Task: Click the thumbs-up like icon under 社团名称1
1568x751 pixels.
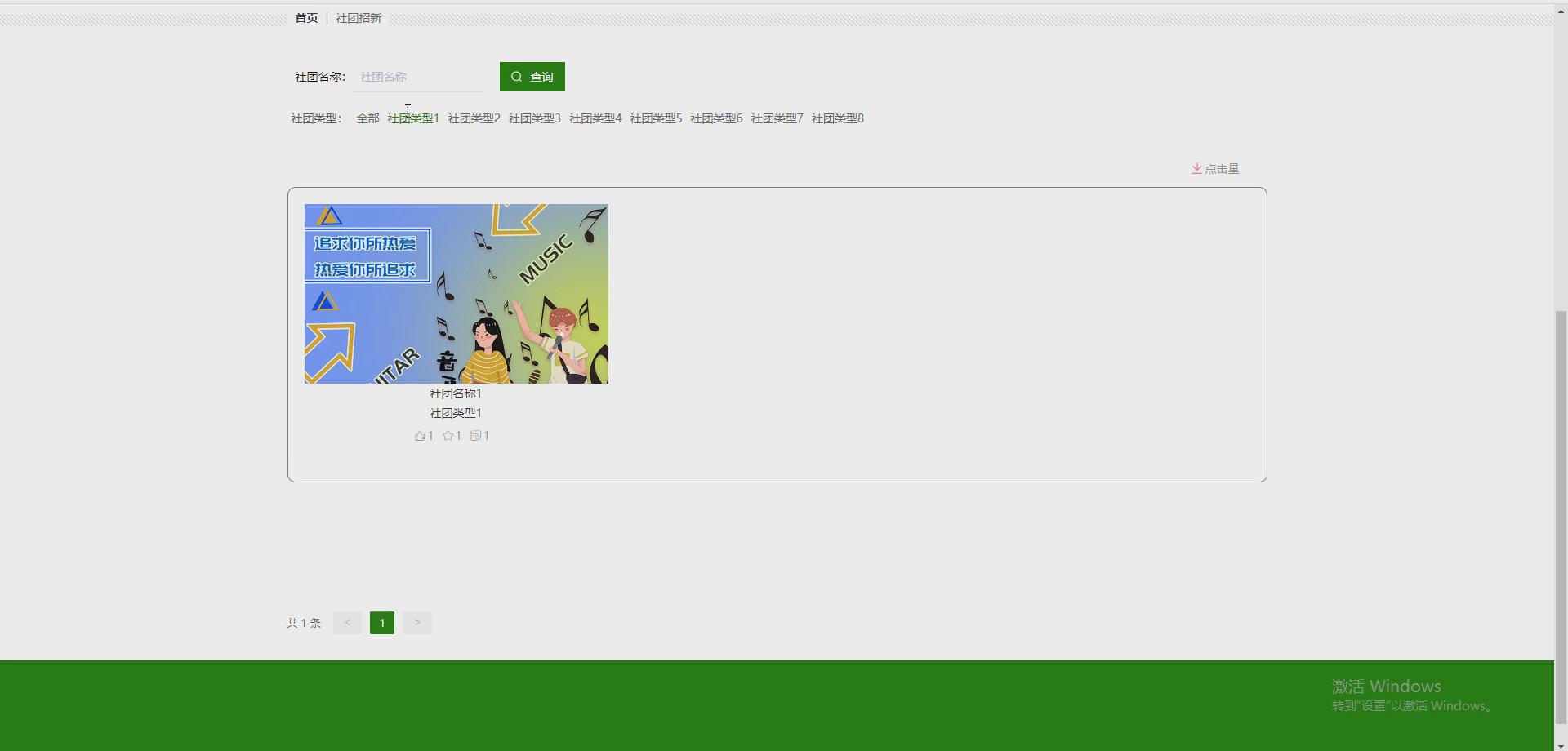Action: click(420, 436)
